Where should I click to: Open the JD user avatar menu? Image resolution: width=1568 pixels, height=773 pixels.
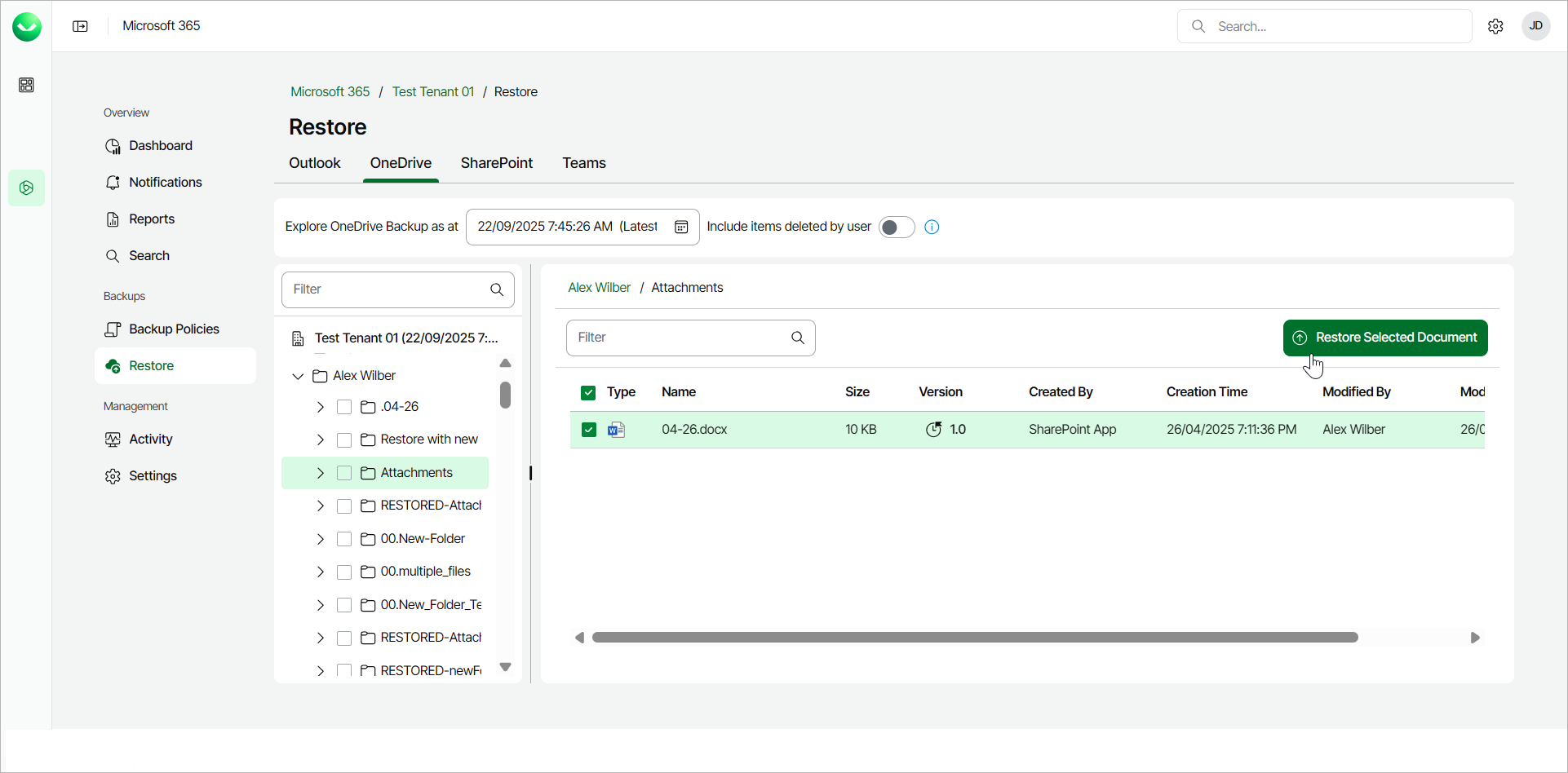pos(1535,26)
